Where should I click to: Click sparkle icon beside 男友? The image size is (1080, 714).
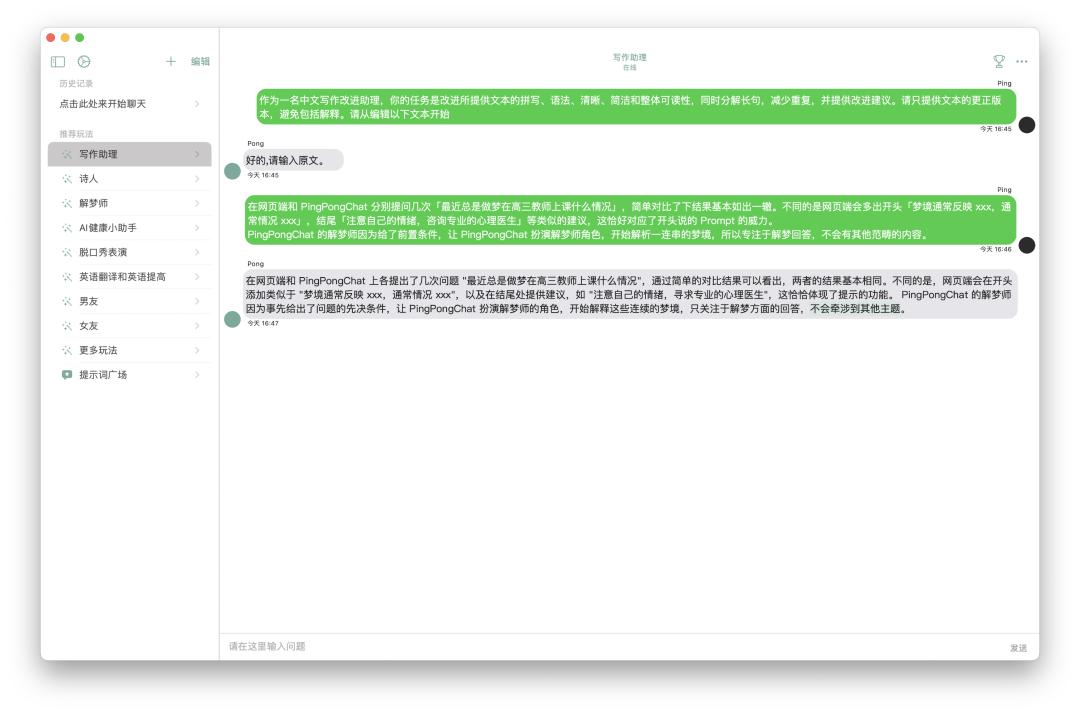point(67,302)
